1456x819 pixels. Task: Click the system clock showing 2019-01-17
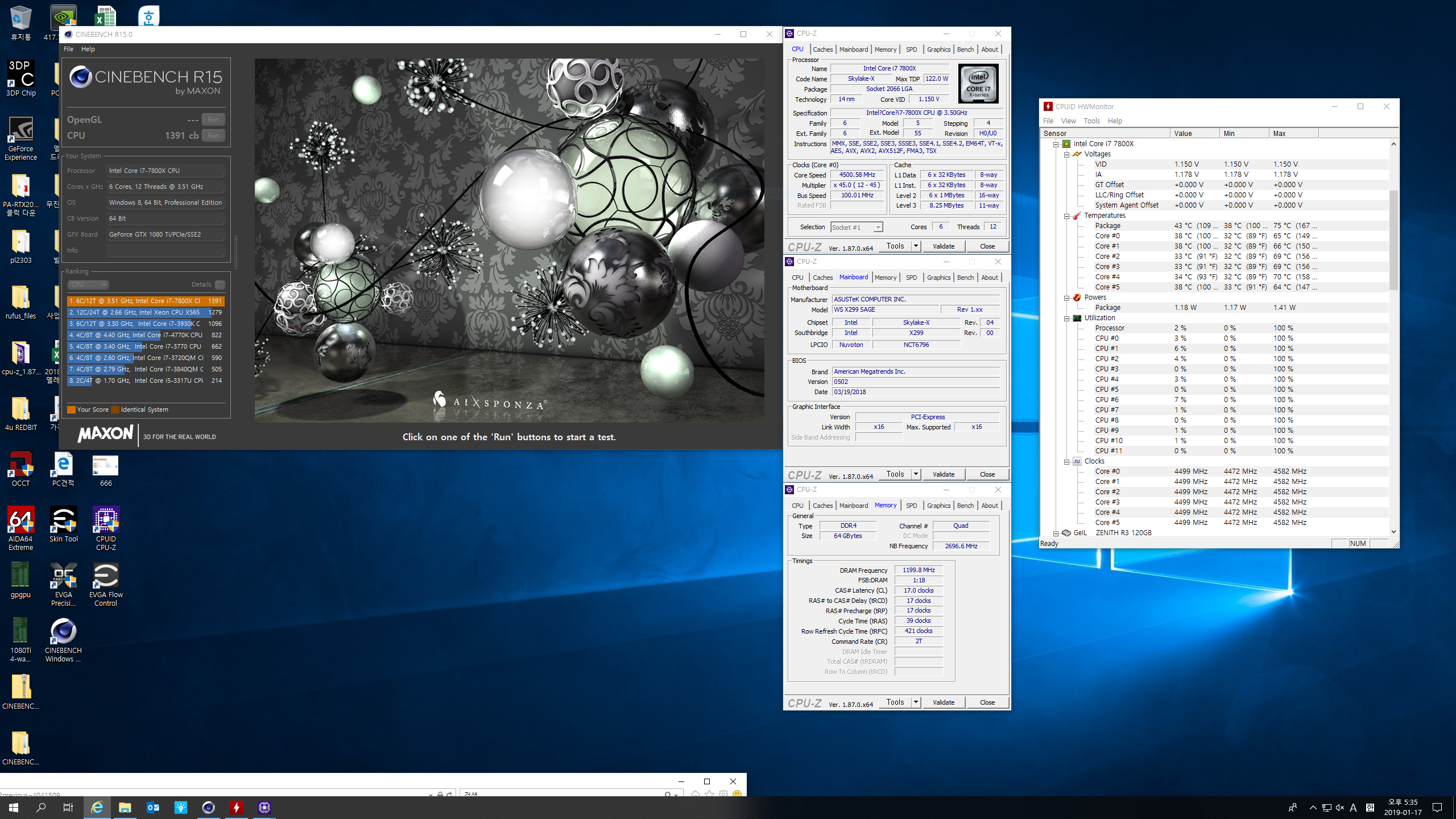(x=1403, y=807)
